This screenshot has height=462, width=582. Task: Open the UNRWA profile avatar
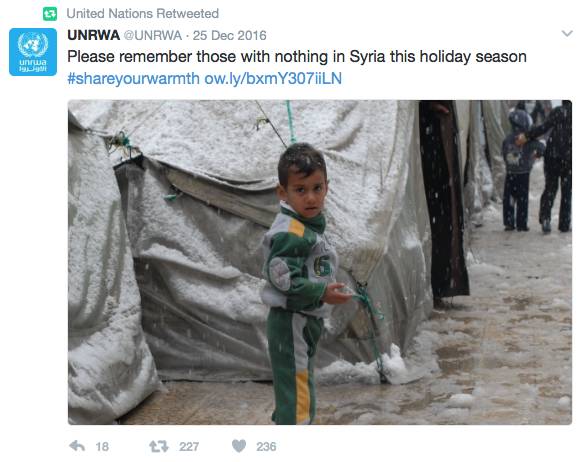(33, 52)
